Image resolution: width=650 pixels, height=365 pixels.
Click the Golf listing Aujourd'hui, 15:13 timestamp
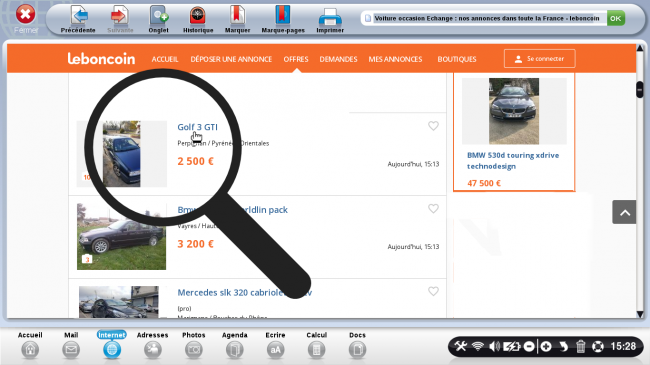(413, 164)
